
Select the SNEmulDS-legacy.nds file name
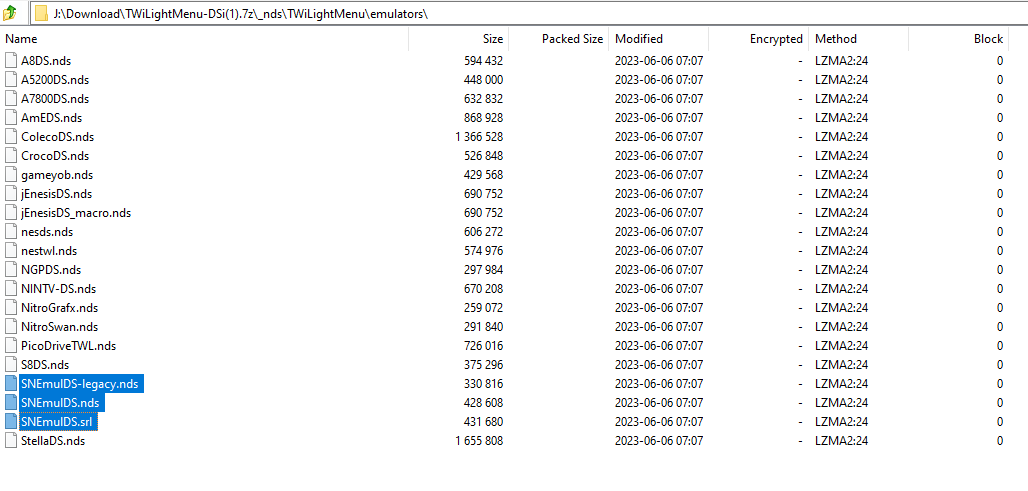tap(80, 384)
